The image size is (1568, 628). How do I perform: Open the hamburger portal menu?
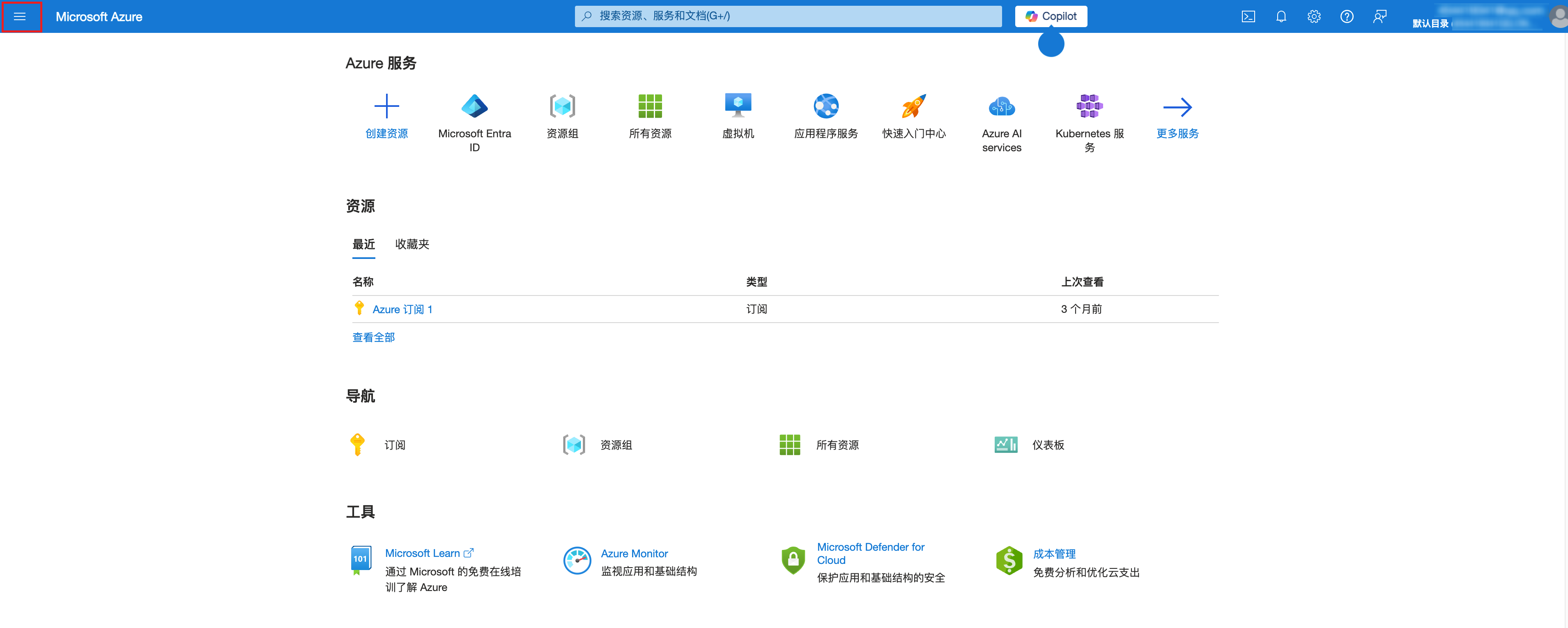tap(19, 16)
